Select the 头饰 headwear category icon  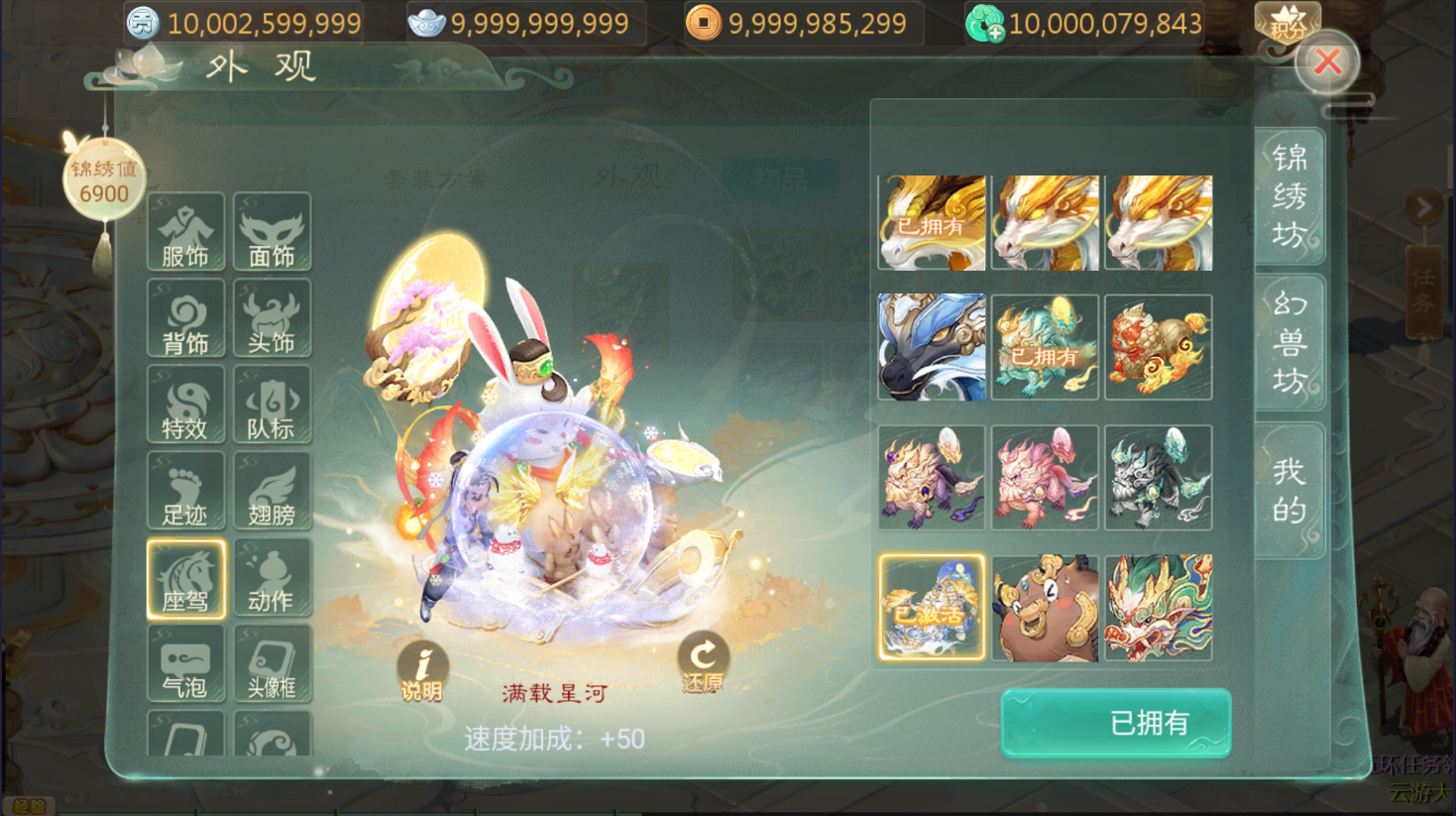272,318
